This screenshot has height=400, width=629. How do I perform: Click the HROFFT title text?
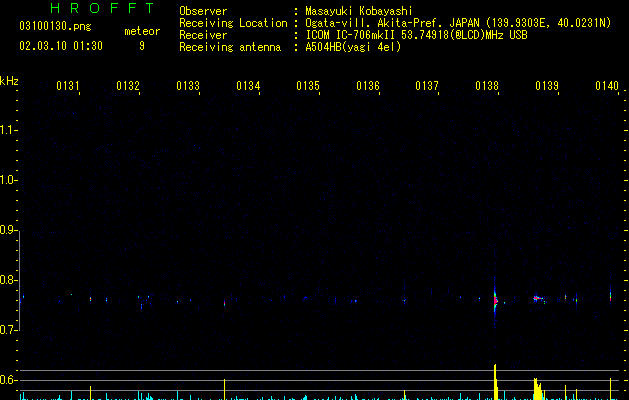(x=102, y=8)
